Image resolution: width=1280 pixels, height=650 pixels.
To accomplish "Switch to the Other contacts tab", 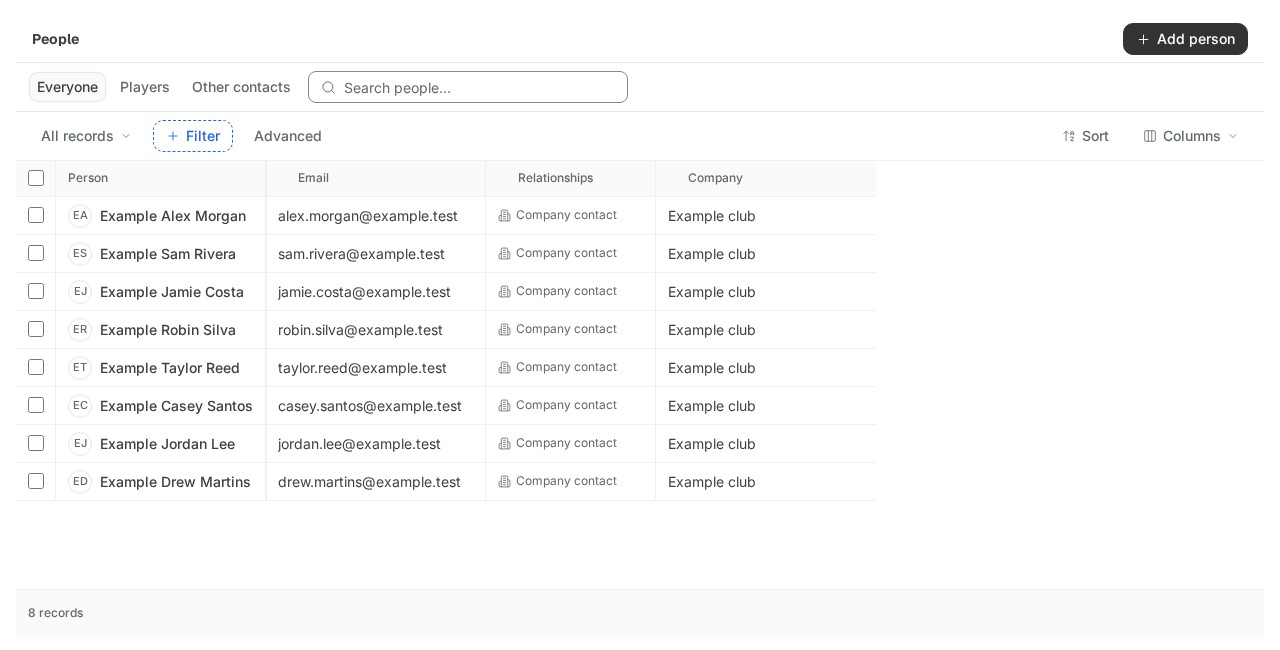I will [x=241, y=87].
